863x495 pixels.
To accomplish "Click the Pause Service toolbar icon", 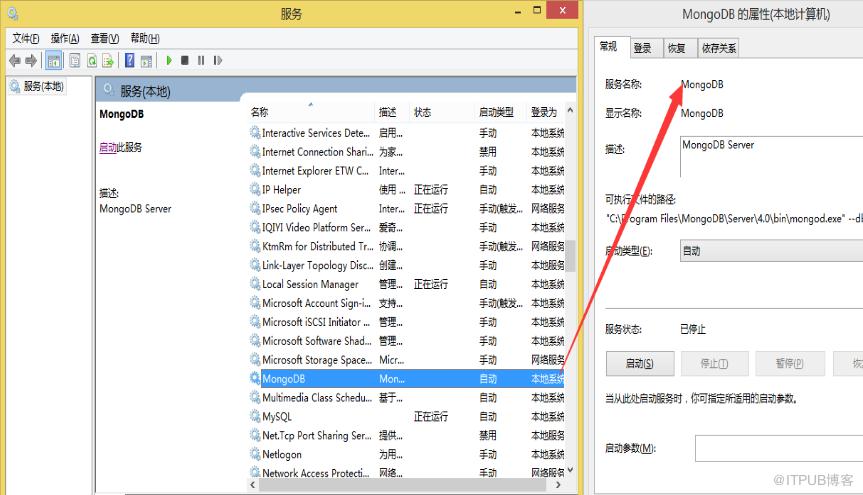I will 201,60.
